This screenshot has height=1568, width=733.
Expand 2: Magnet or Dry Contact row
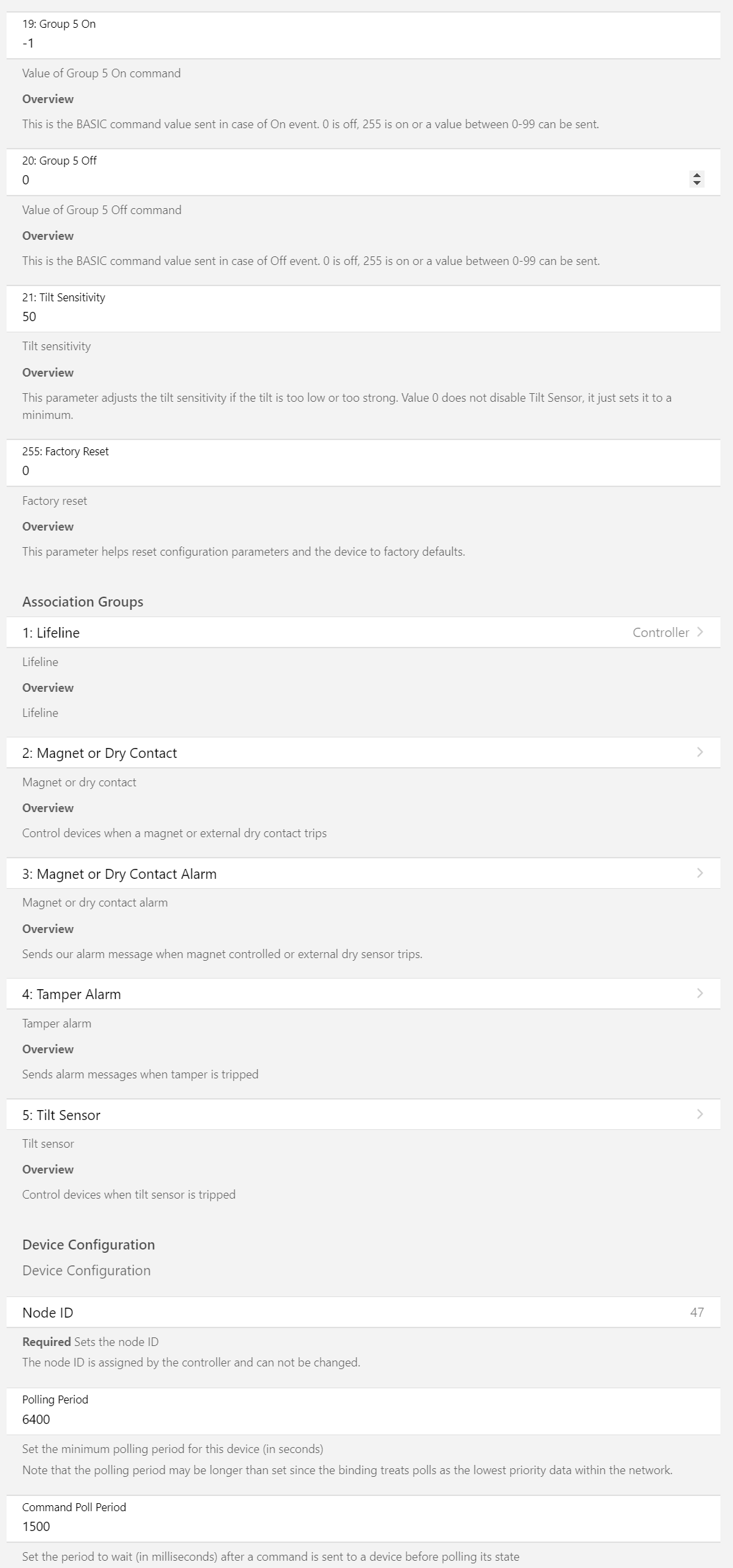364,753
